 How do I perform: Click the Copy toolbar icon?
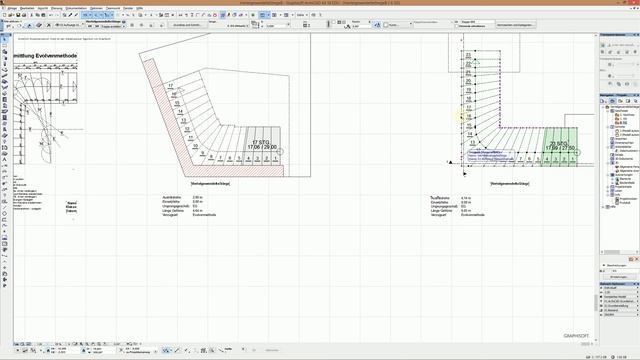coord(37,15)
